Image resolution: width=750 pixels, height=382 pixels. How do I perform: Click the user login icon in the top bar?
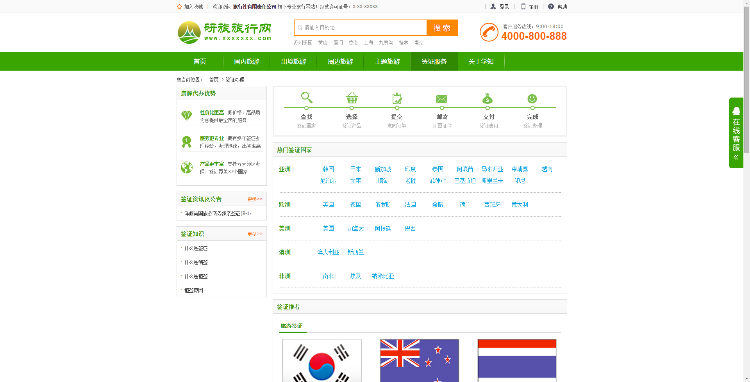(493, 7)
